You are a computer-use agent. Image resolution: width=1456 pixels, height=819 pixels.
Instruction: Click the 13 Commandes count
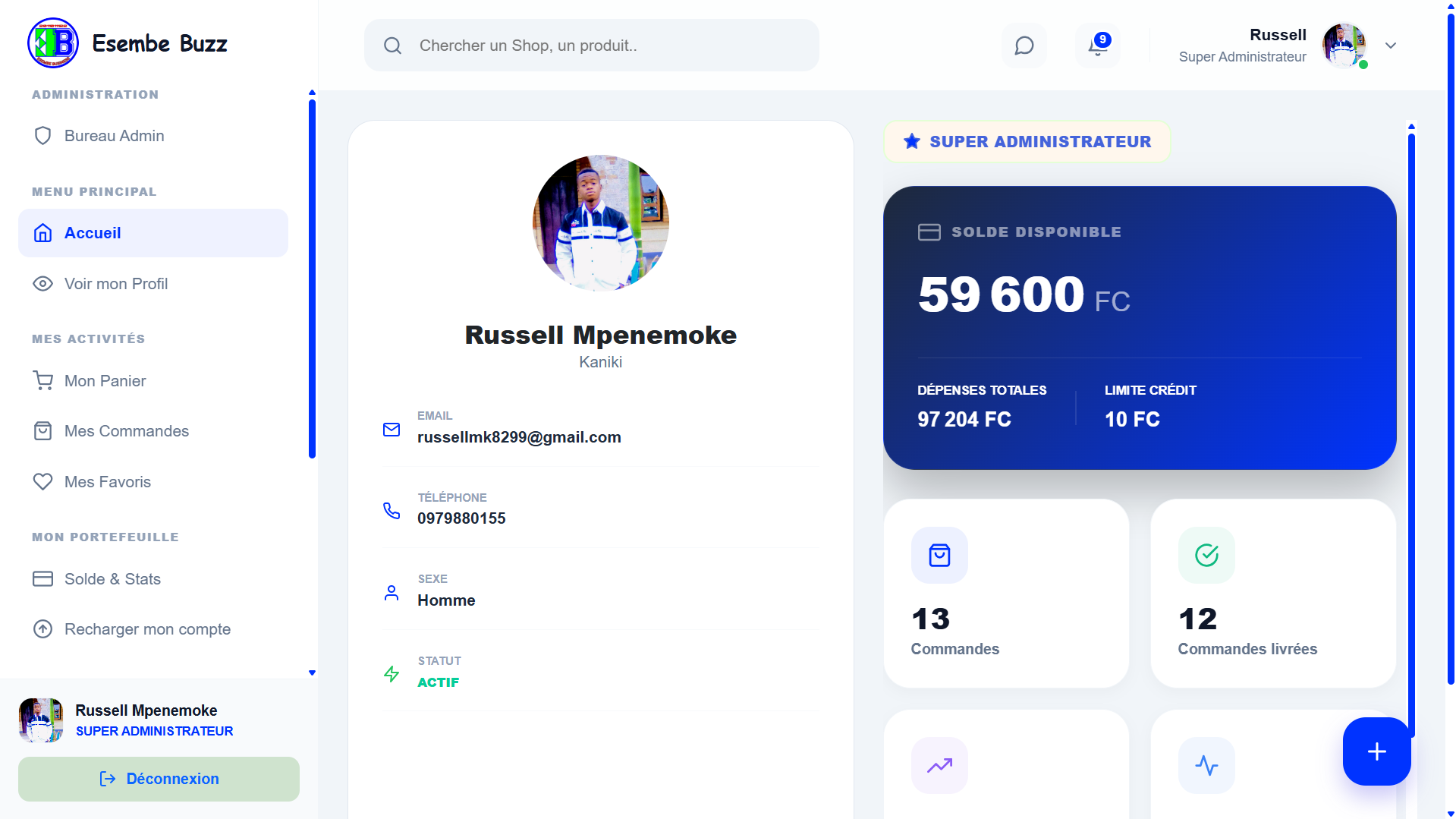pos(931,619)
